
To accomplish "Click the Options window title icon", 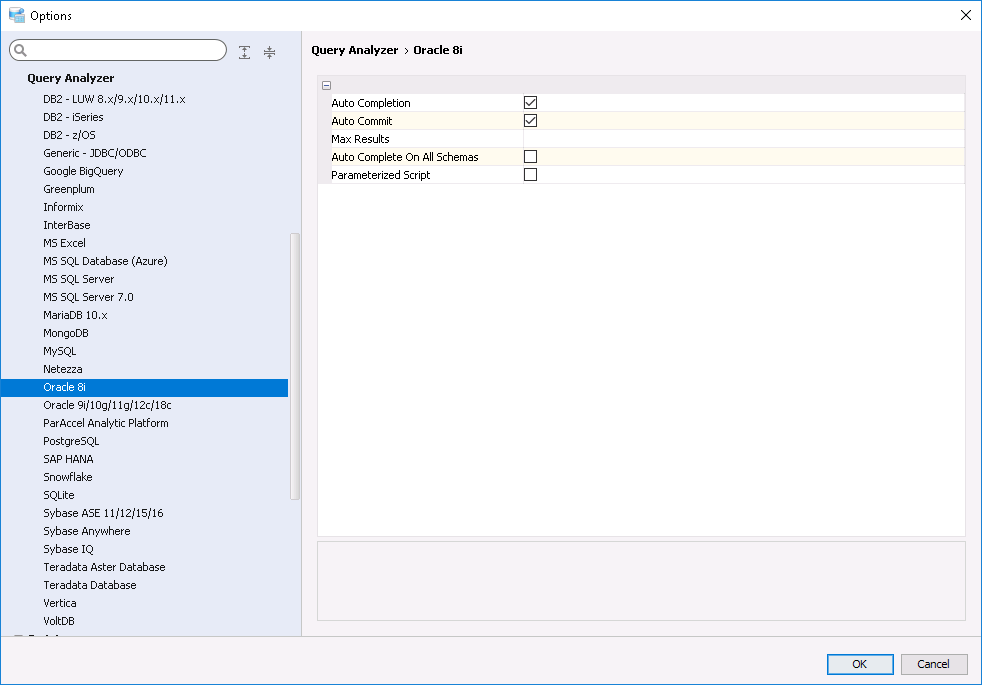I will coord(16,15).
